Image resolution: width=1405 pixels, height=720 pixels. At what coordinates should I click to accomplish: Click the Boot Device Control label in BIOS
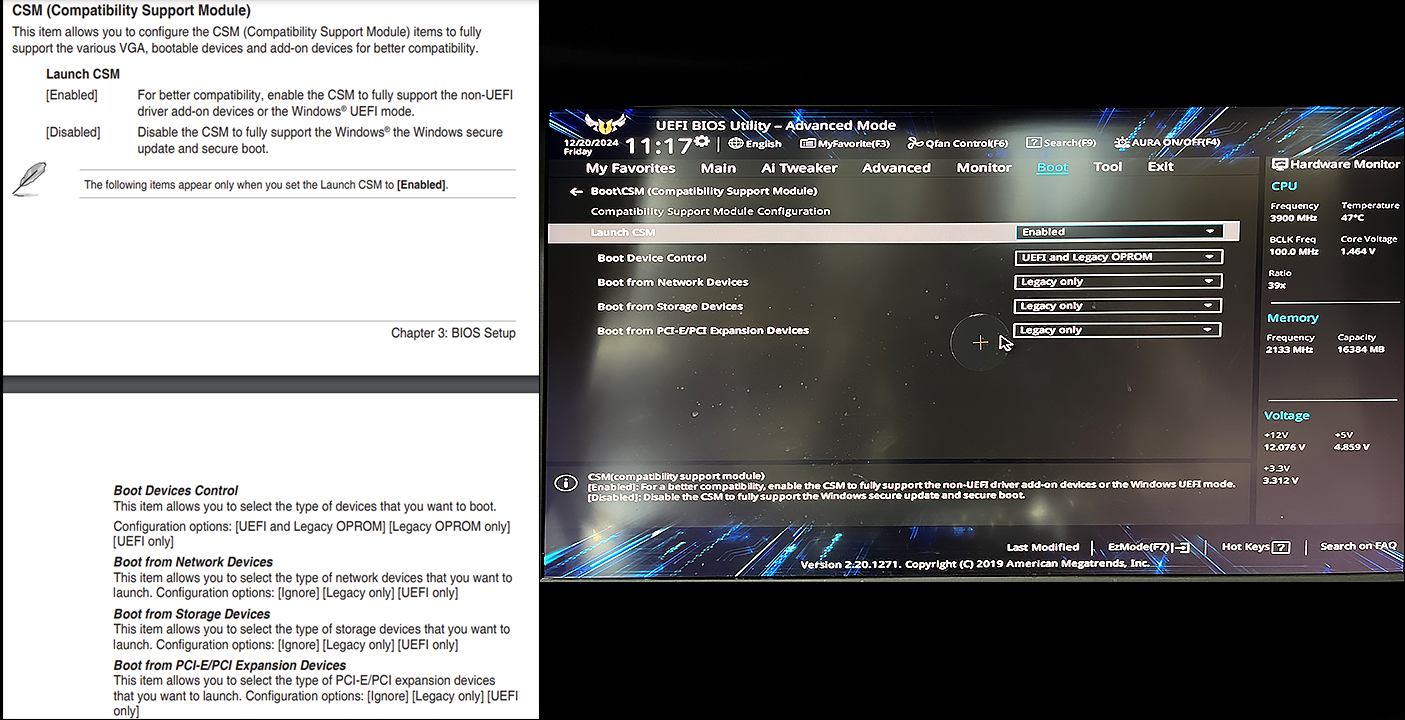pos(652,258)
